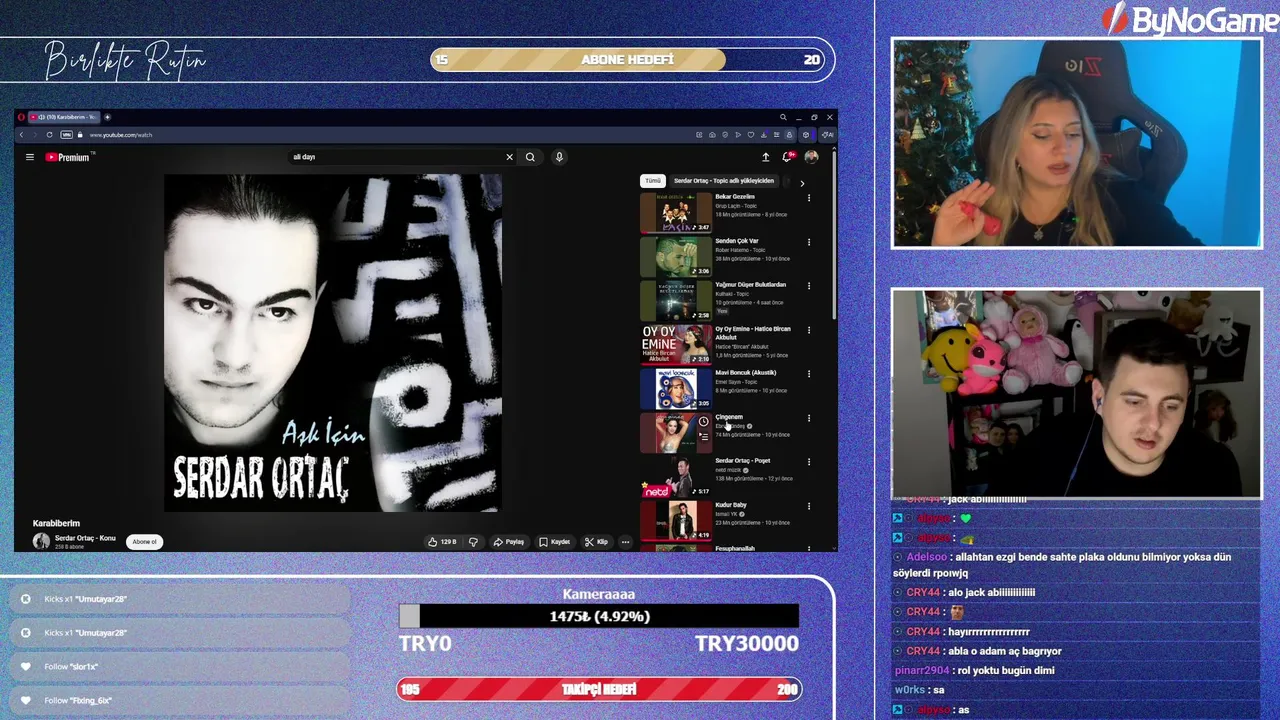Open options menu for Bekar Gezelim
The width and height of the screenshot is (1280, 720).
809,198
